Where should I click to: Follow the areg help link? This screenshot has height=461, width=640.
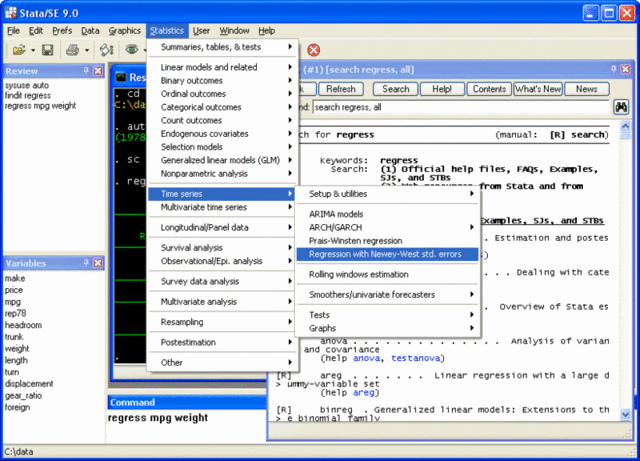363,392
